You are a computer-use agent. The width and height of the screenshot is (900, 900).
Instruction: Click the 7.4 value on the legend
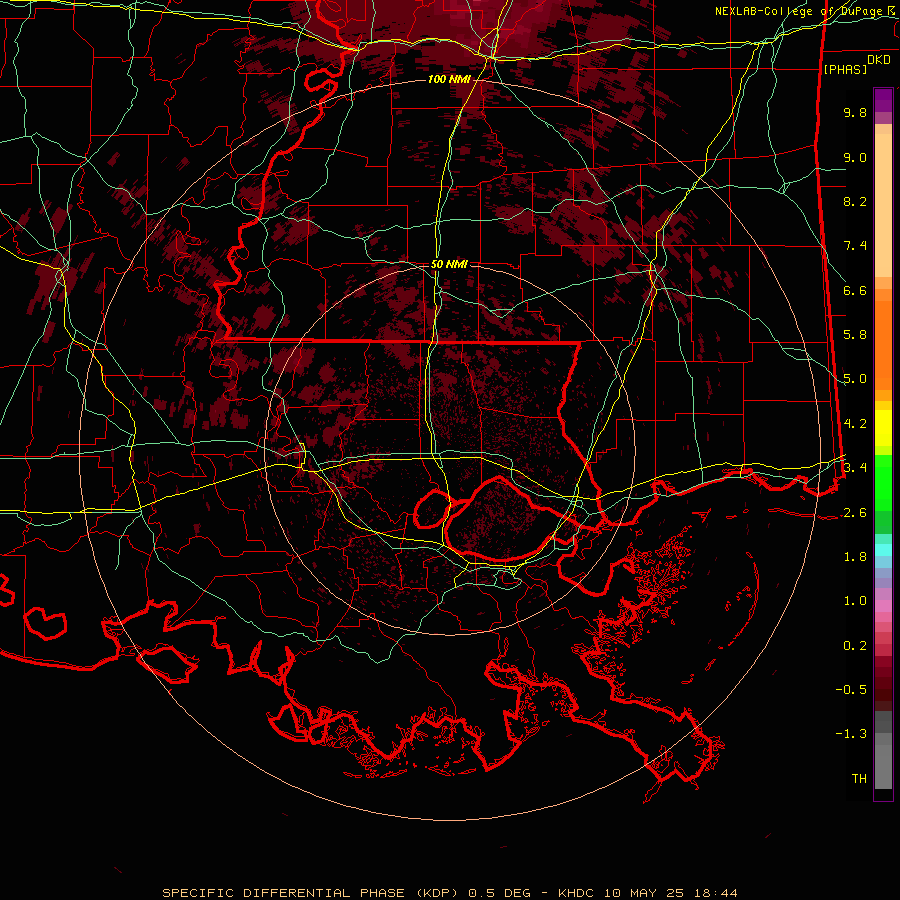coord(855,246)
